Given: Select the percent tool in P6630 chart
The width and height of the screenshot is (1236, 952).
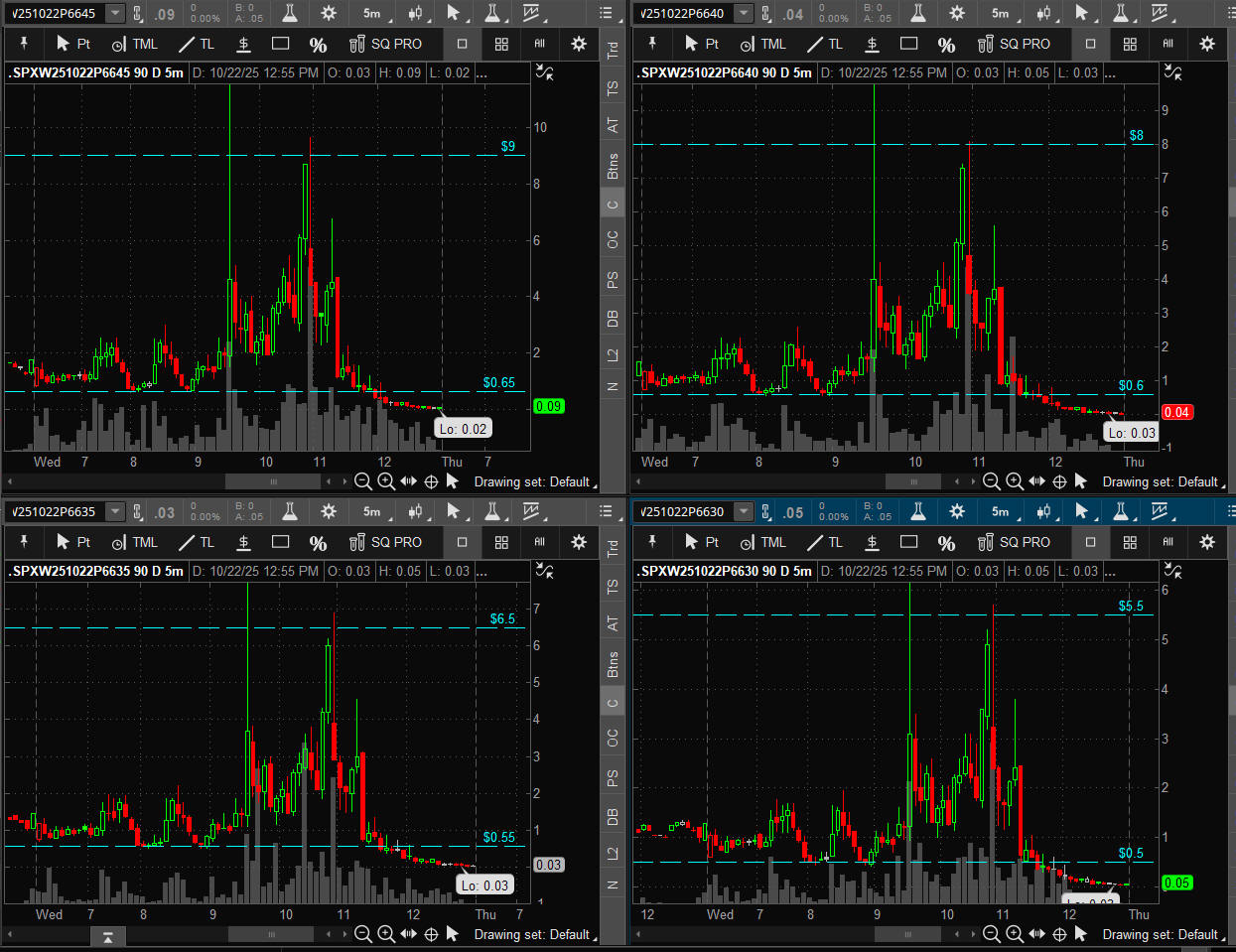Looking at the screenshot, I should [x=946, y=542].
